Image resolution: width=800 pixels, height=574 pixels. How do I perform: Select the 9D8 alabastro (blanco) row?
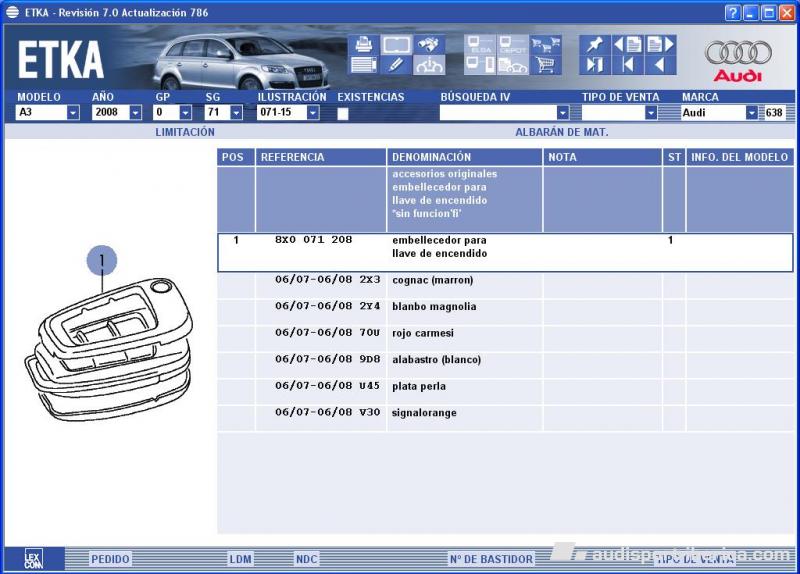click(505, 365)
